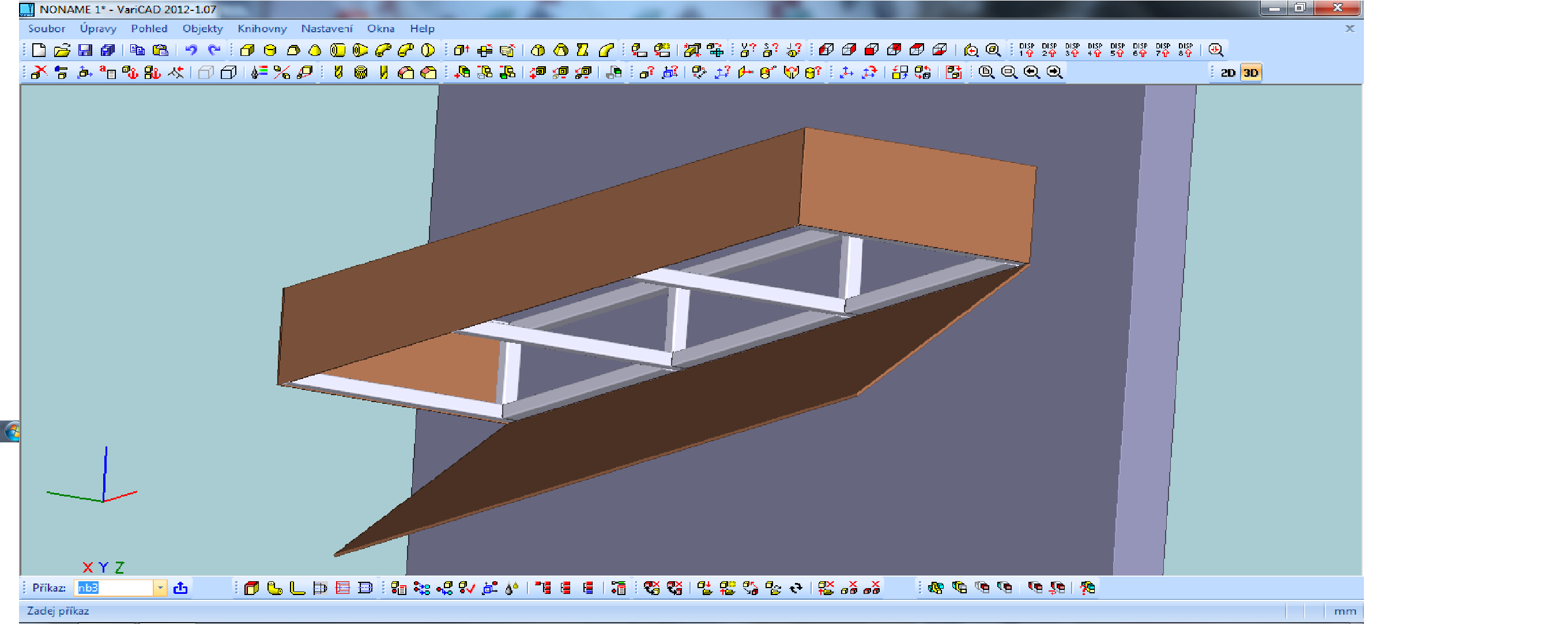Open the Objekty menu
Image resolution: width=1568 pixels, height=644 pixels.
(x=202, y=29)
